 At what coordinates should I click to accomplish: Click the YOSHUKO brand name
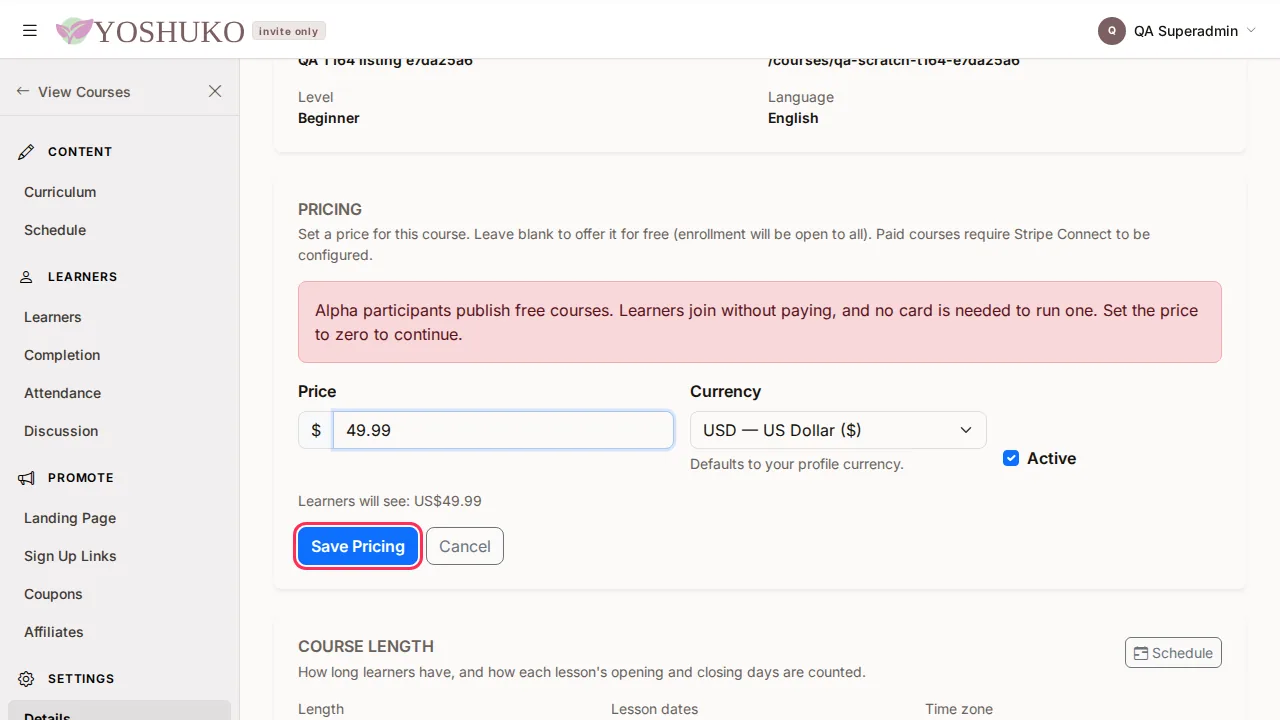(x=170, y=32)
